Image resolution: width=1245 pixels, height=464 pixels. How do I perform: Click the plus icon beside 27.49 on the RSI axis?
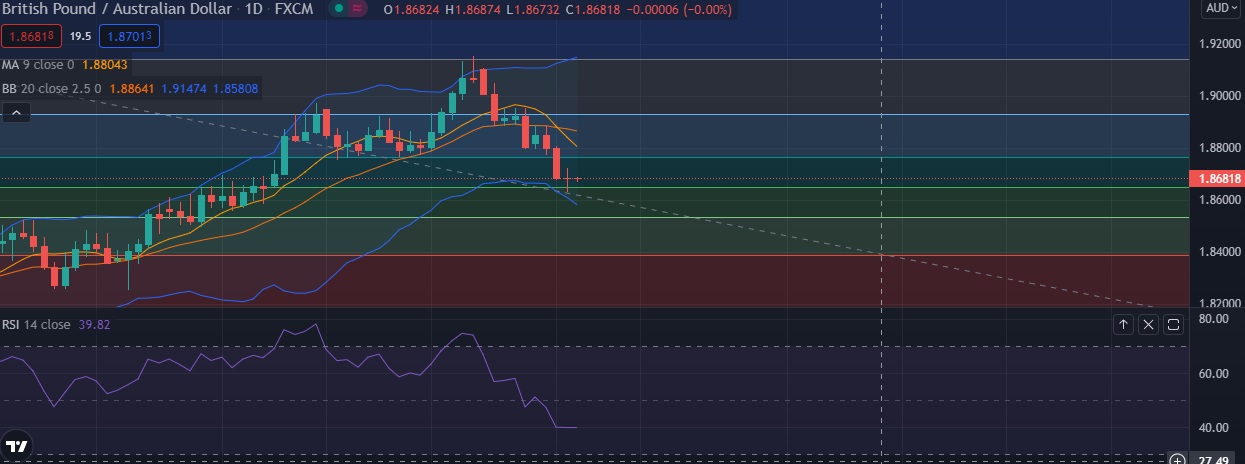[x=1179, y=460]
